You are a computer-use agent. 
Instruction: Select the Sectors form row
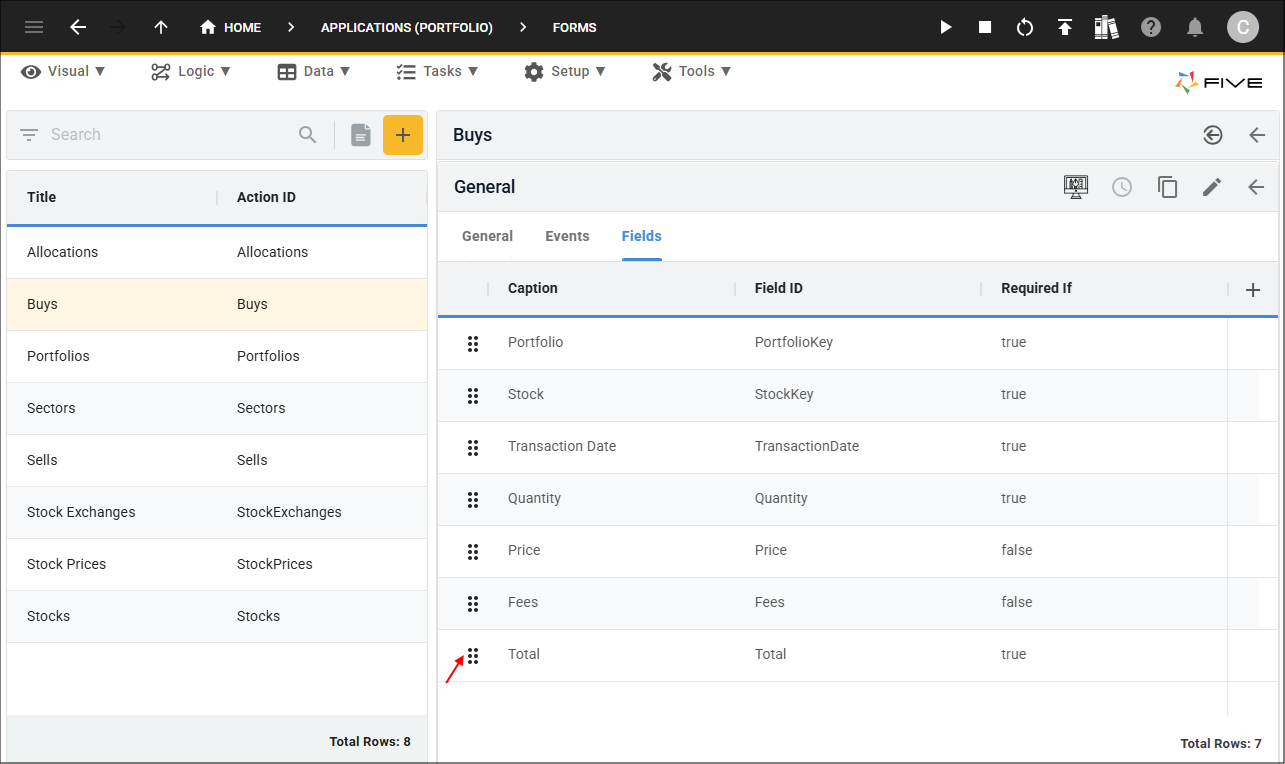click(217, 408)
